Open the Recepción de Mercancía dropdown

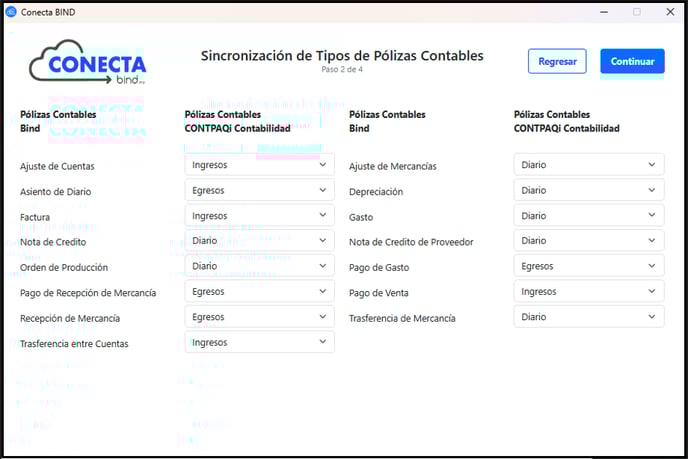pos(260,317)
